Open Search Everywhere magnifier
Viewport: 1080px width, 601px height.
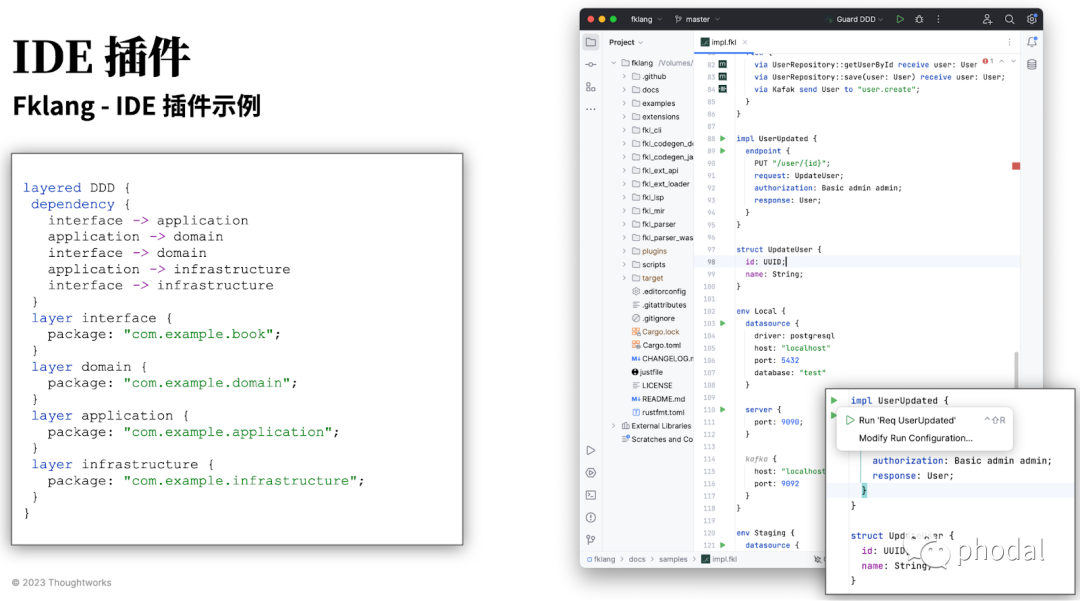tap(1009, 19)
